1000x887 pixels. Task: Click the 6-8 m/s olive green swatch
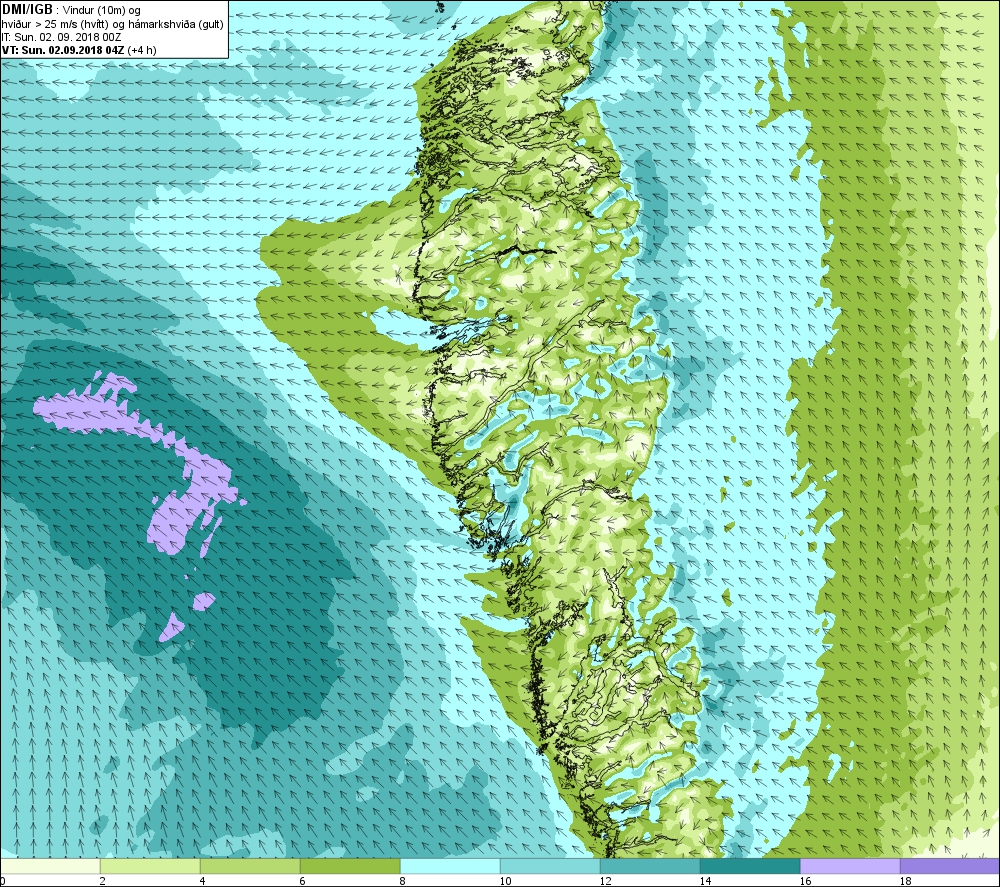(x=350, y=866)
